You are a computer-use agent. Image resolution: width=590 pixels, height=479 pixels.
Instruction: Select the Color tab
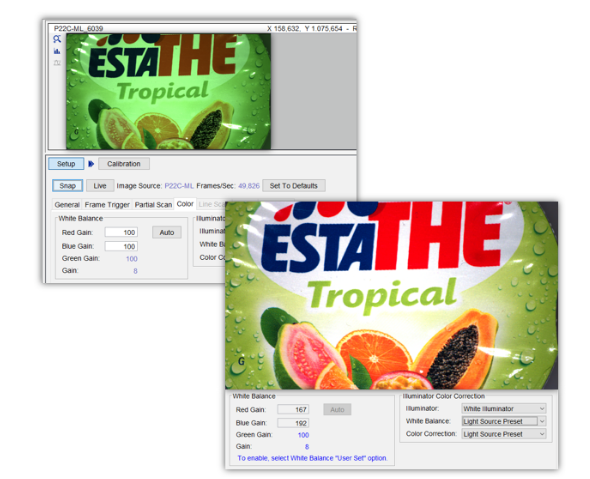[x=185, y=204]
